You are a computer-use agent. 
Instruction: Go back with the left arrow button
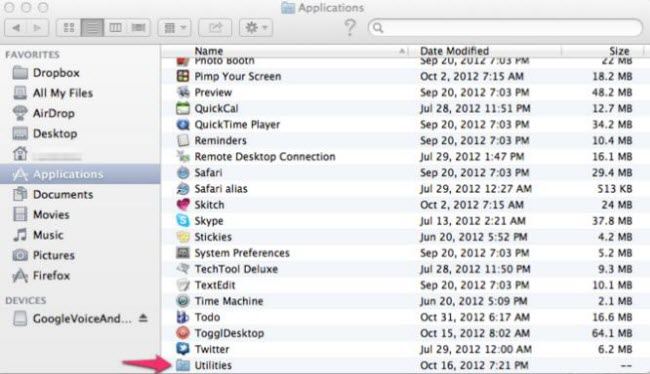pos(16,28)
